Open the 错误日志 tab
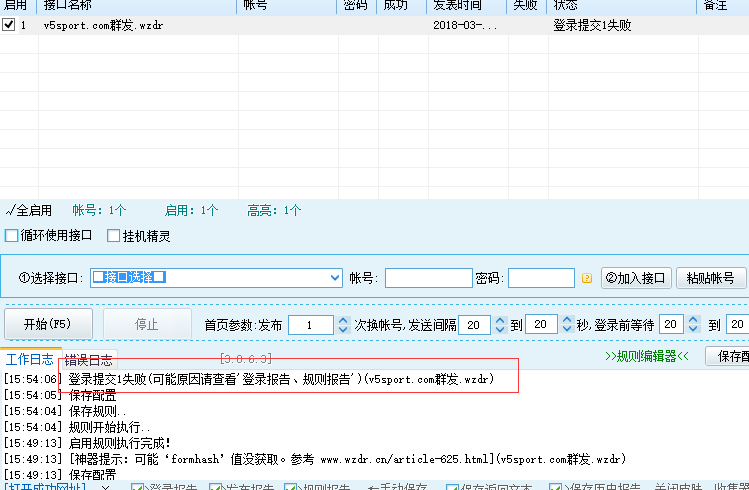Image resolution: width=749 pixels, height=490 pixels. click(x=89, y=359)
